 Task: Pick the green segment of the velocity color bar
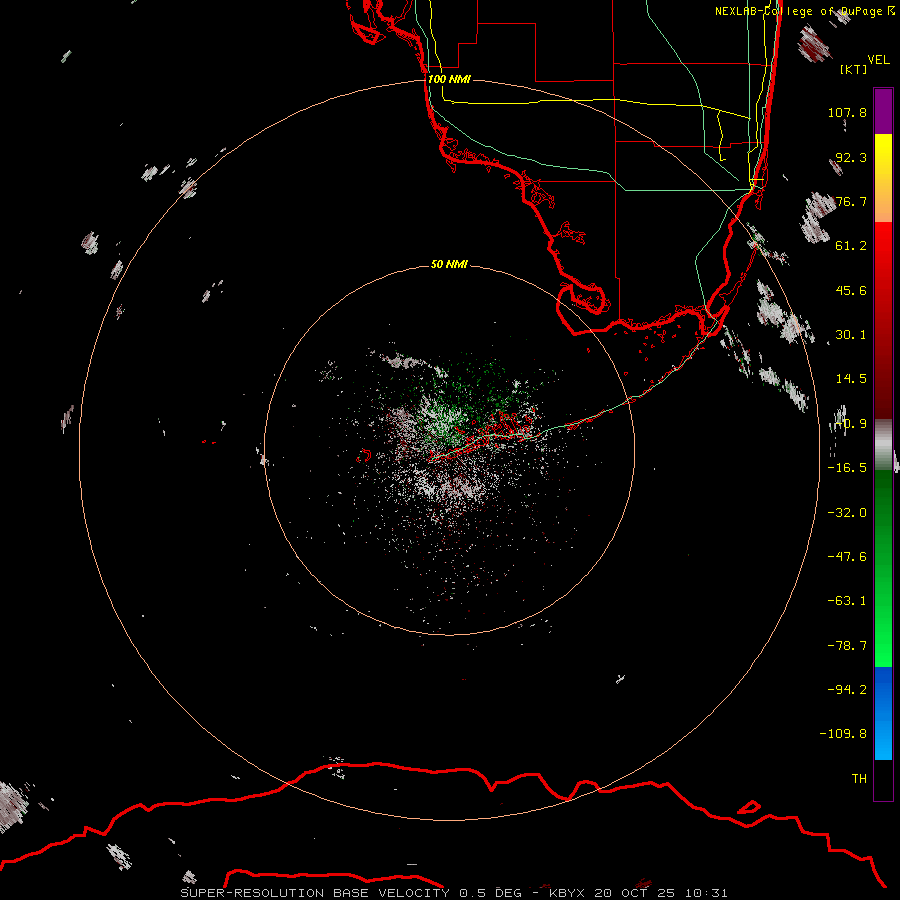coord(883,568)
